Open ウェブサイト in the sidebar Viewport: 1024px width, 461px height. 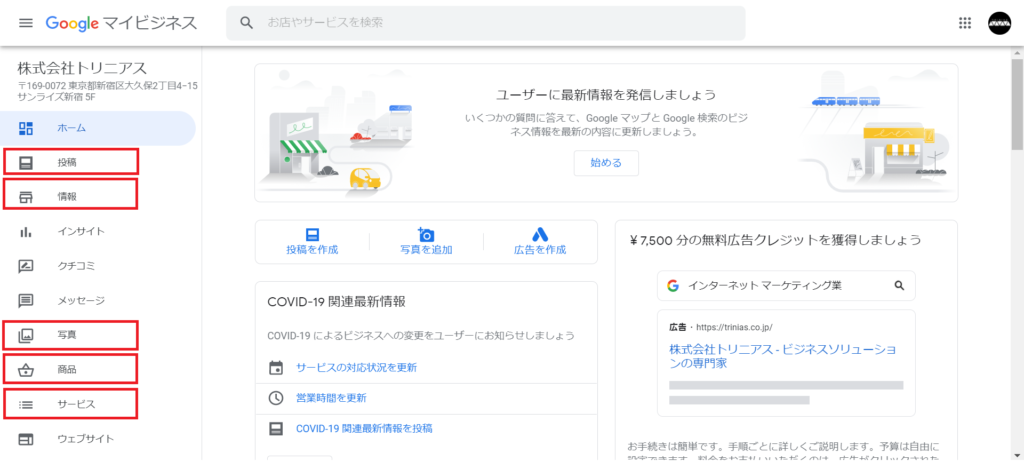[98, 439]
